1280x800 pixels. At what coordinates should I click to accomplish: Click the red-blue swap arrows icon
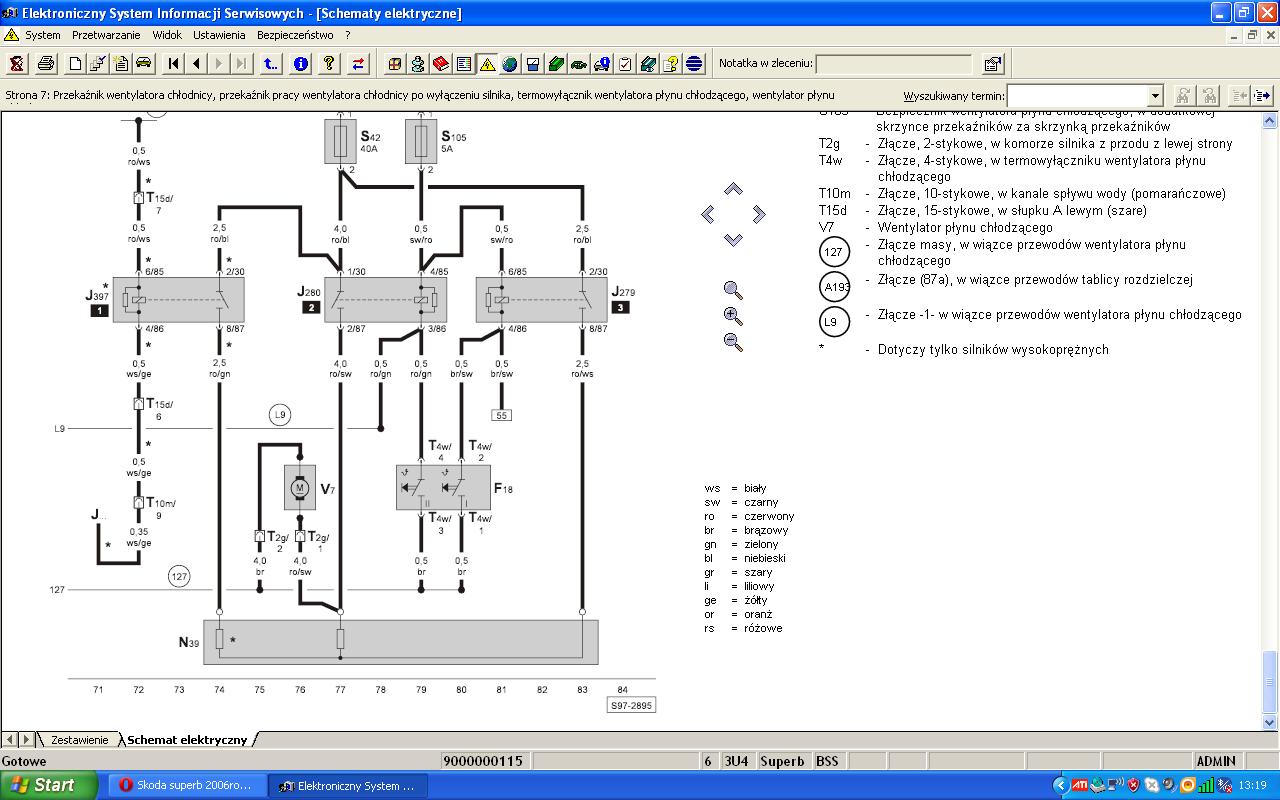359,64
